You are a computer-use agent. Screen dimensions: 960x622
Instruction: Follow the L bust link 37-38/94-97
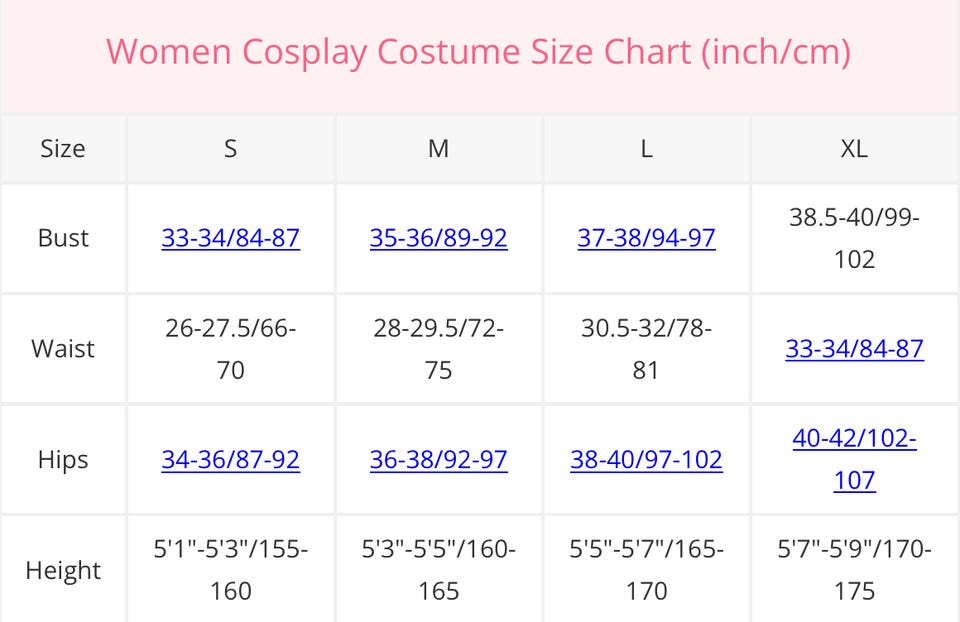pos(646,238)
